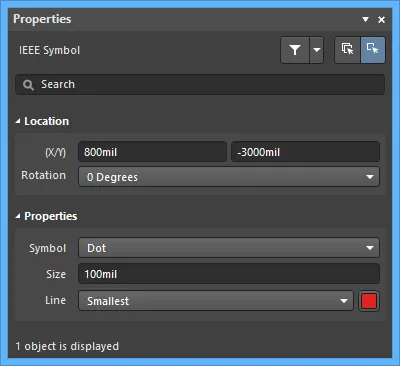Viewport: 400px width, 366px height.
Task: Edit the Y location field -3000mil
Action: point(305,152)
